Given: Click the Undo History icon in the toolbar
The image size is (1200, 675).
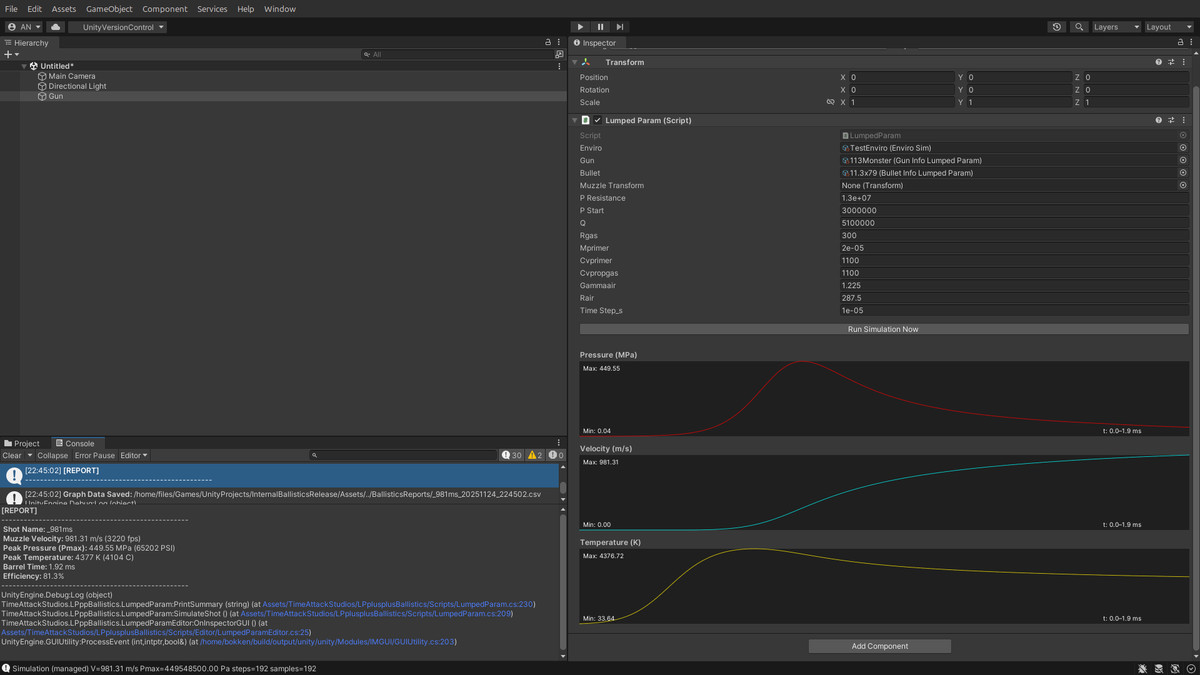Looking at the screenshot, I should point(1057,27).
